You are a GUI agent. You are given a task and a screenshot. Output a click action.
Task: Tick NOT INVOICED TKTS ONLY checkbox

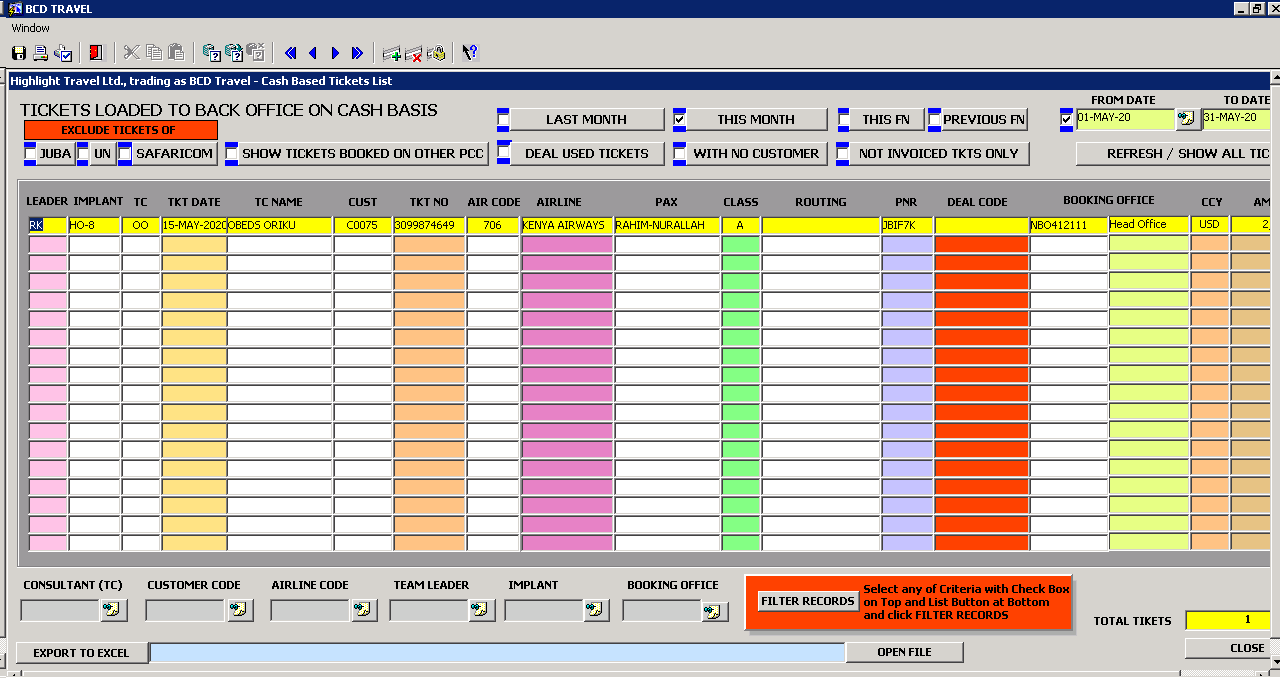pos(844,153)
